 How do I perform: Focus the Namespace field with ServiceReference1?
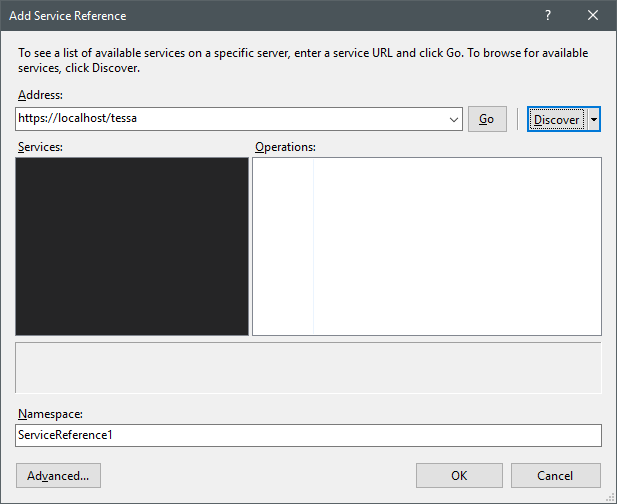(308, 435)
